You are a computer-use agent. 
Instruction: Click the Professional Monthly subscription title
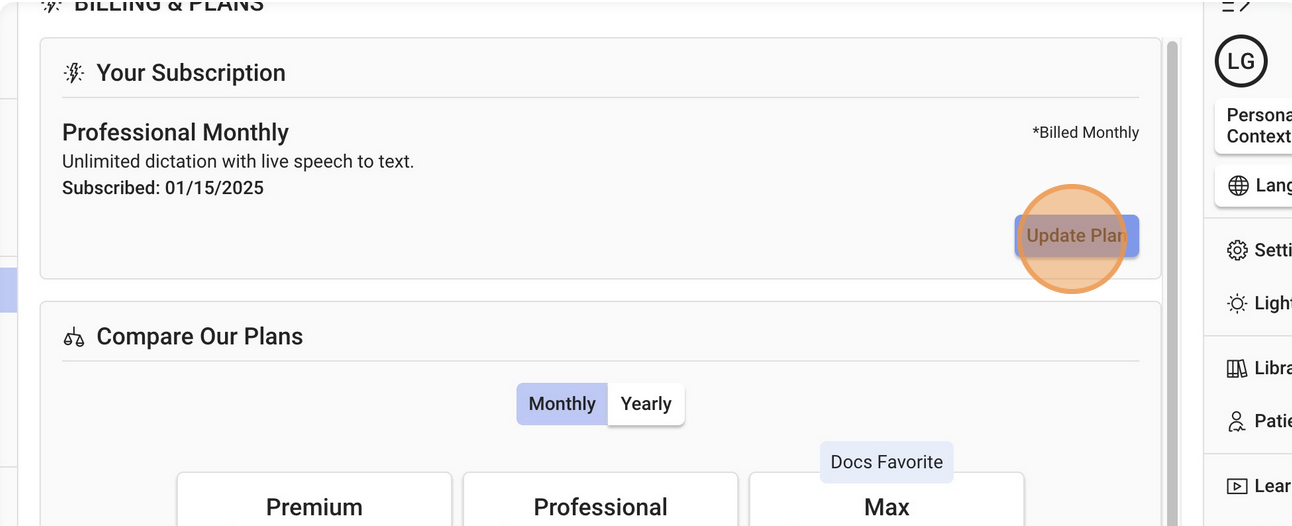pos(175,133)
